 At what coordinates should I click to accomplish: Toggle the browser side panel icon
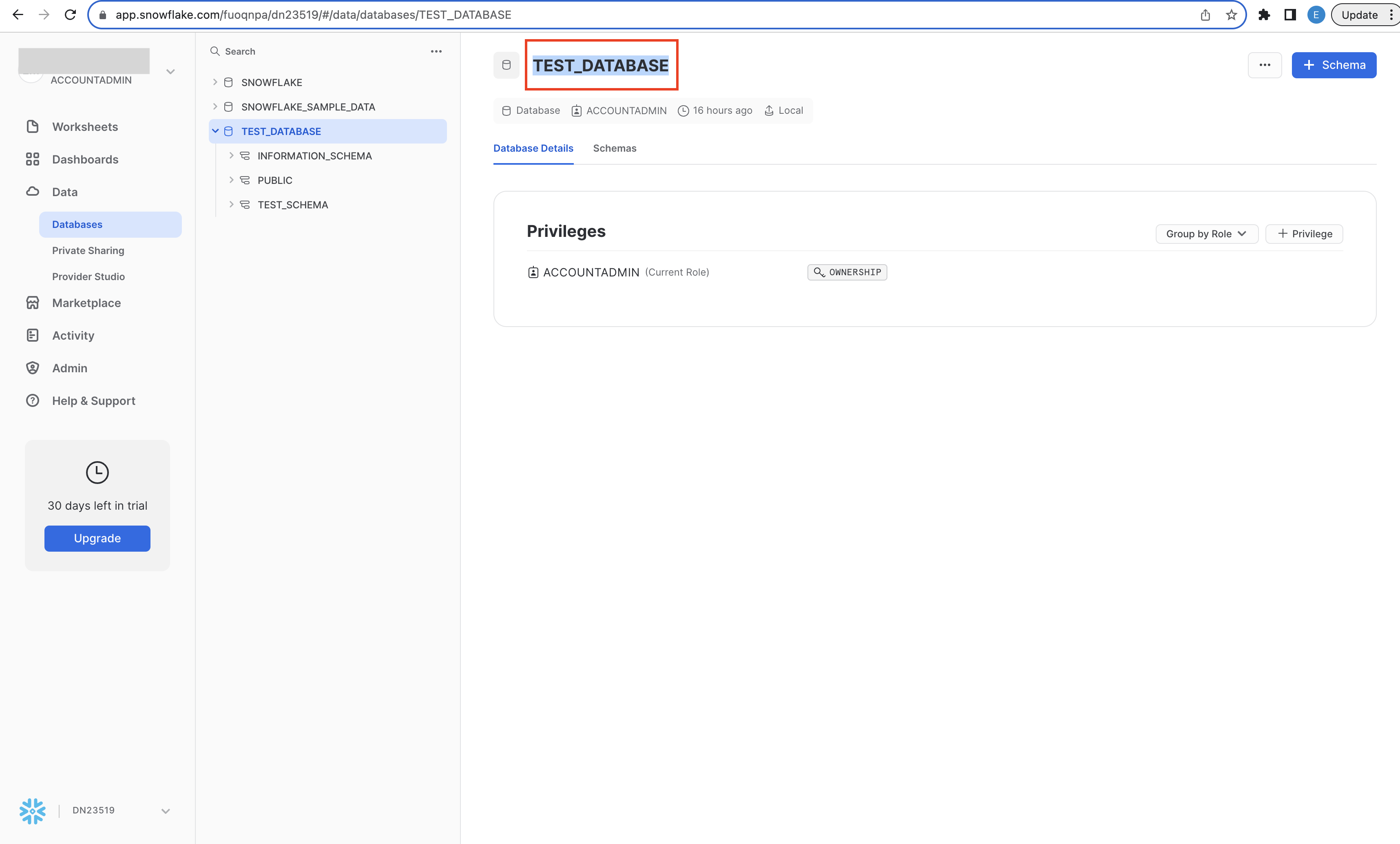(1290, 15)
